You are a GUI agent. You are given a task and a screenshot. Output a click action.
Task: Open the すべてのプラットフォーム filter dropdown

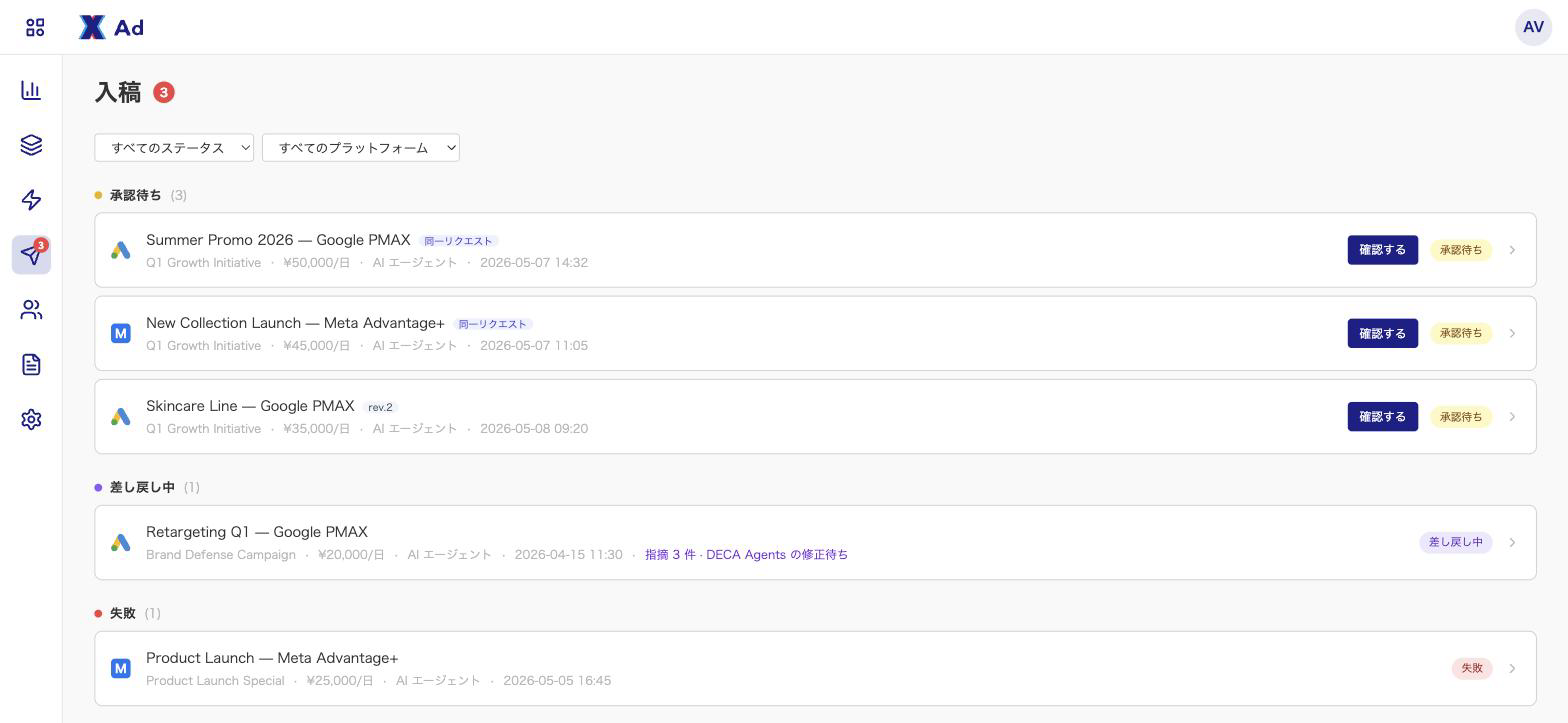tap(361, 148)
